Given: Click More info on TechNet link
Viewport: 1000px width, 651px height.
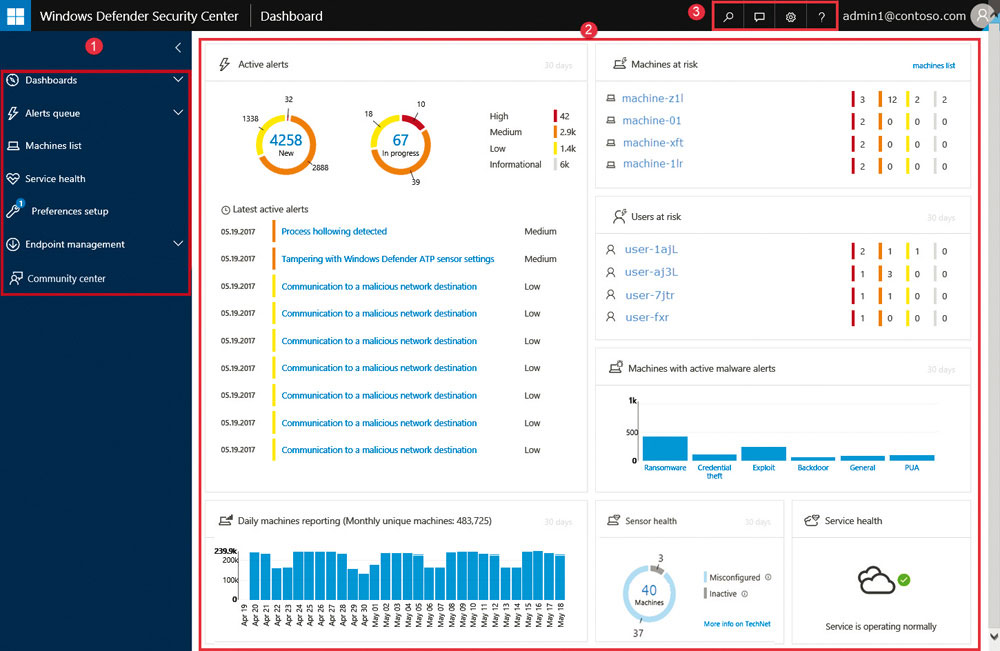Looking at the screenshot, I should [737, 624].
